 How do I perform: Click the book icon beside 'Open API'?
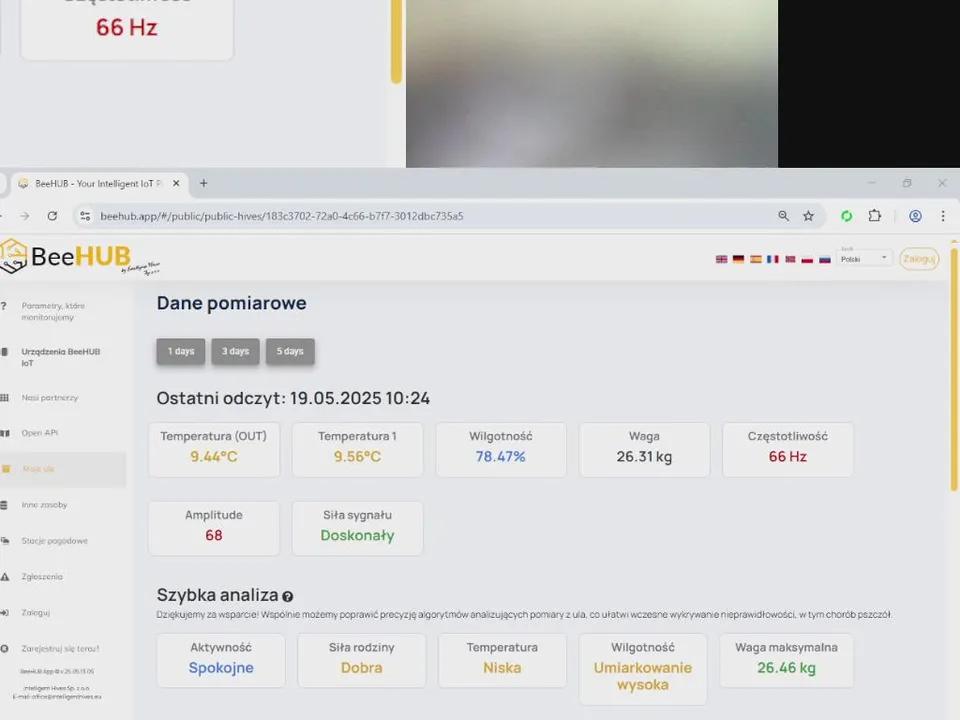click(x=5, y=433)
